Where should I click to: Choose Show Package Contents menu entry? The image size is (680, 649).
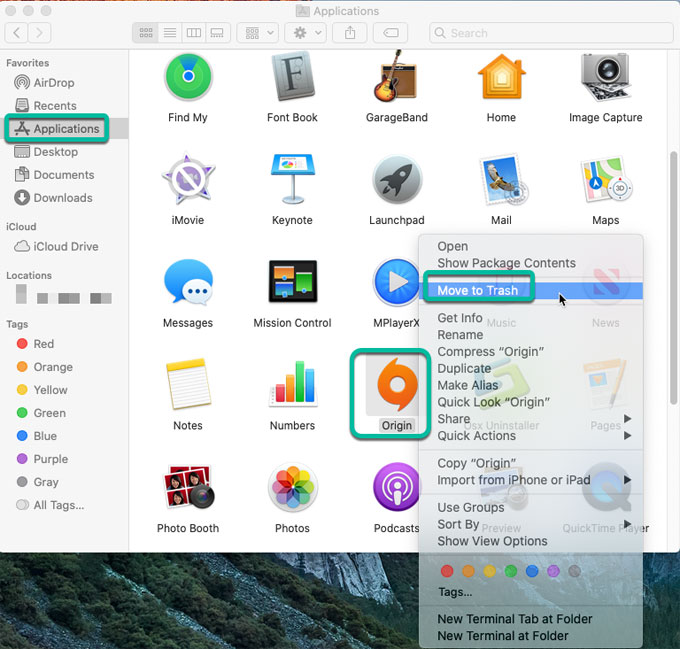pyautogui.click(x=506, y=263)
